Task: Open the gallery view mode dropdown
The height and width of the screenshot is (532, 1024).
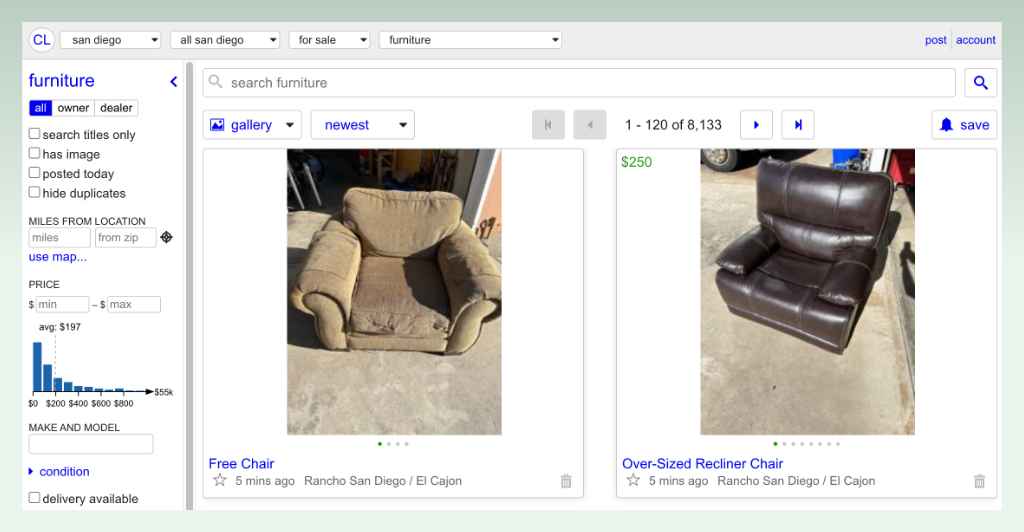Action: (252, 125)
